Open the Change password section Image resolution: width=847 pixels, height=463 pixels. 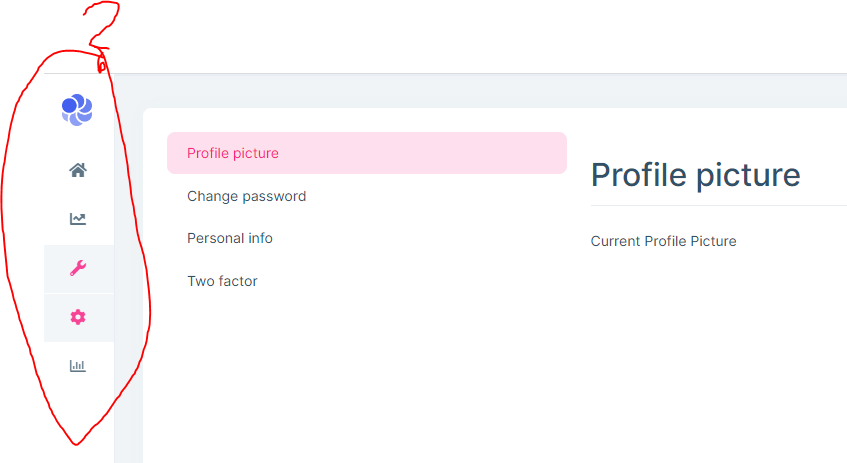(246, 196)
